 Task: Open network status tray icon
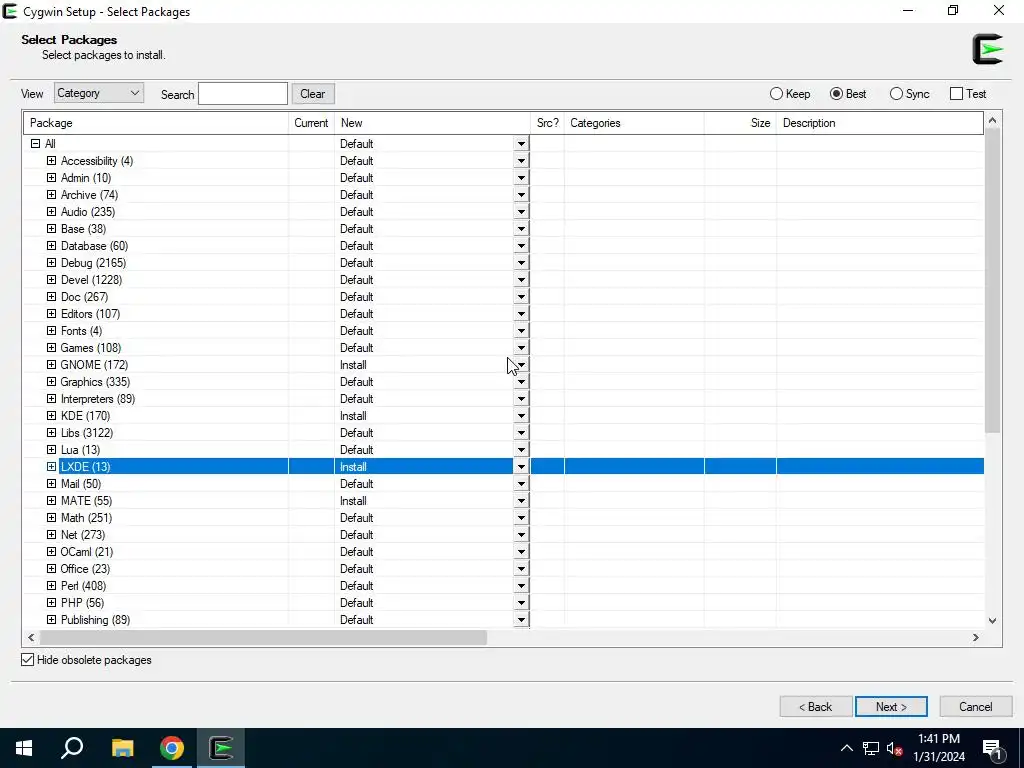pos(871,748)
